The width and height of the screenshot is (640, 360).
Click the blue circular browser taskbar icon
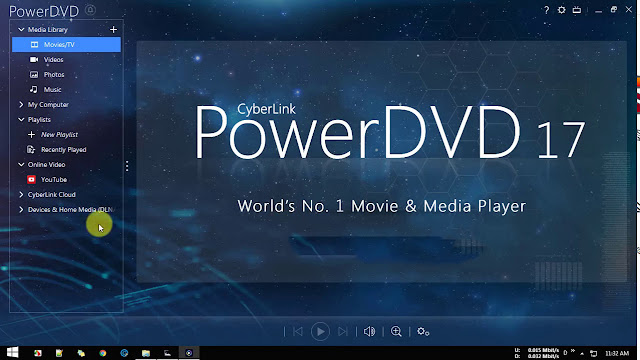click(x=124, y=353)
